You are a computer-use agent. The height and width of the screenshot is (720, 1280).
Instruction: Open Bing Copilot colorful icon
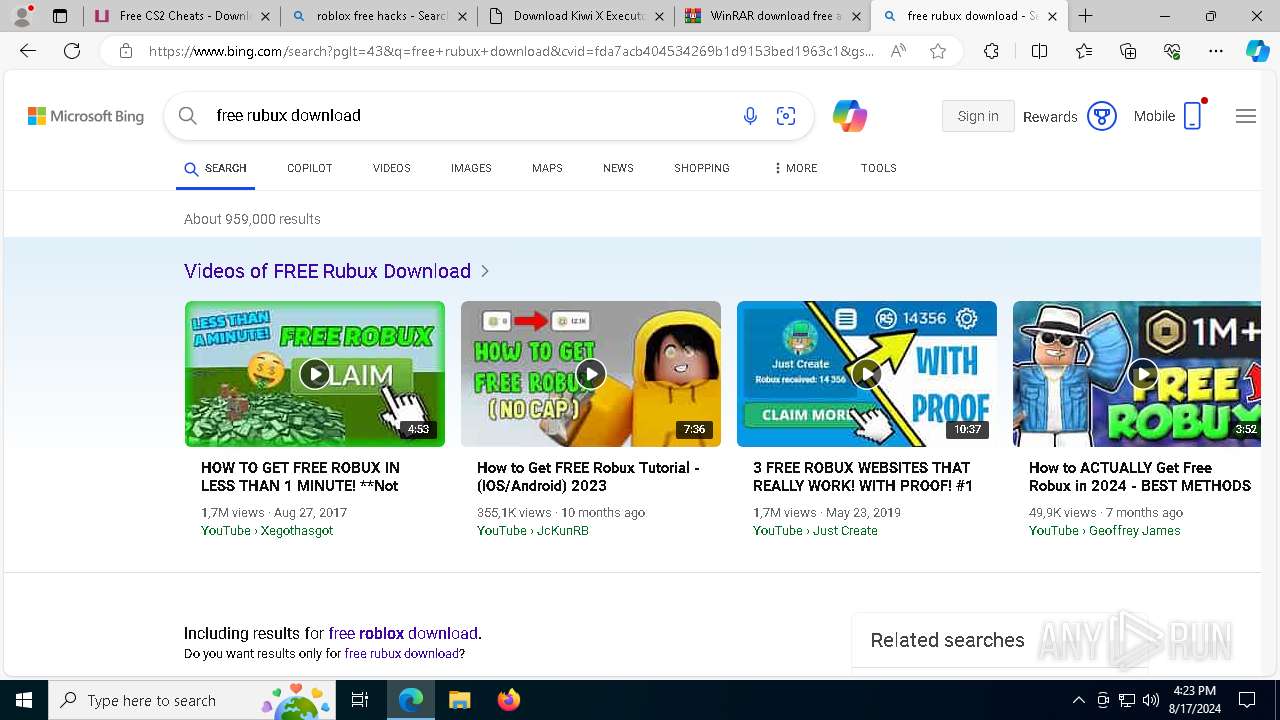pos(850,117)
